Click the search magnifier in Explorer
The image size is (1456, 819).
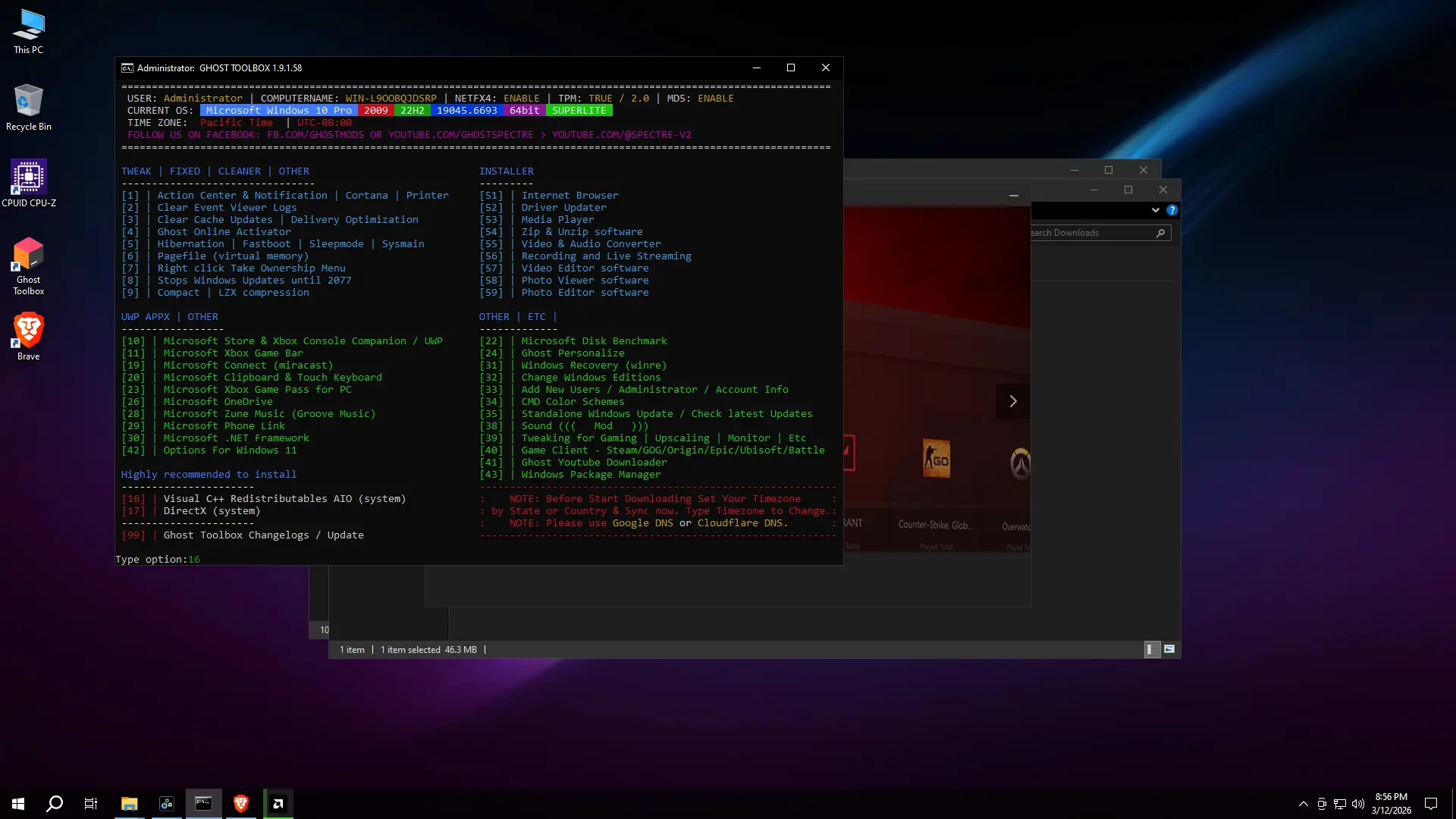tap(1160, 233)
